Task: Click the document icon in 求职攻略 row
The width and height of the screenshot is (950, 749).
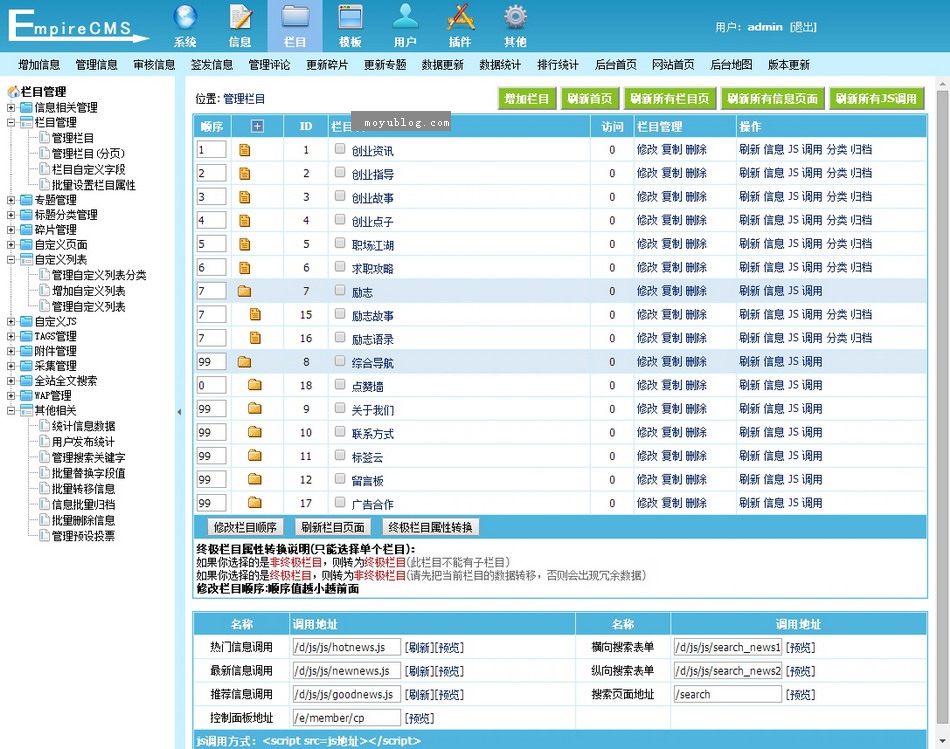Action: click(244, 268)
